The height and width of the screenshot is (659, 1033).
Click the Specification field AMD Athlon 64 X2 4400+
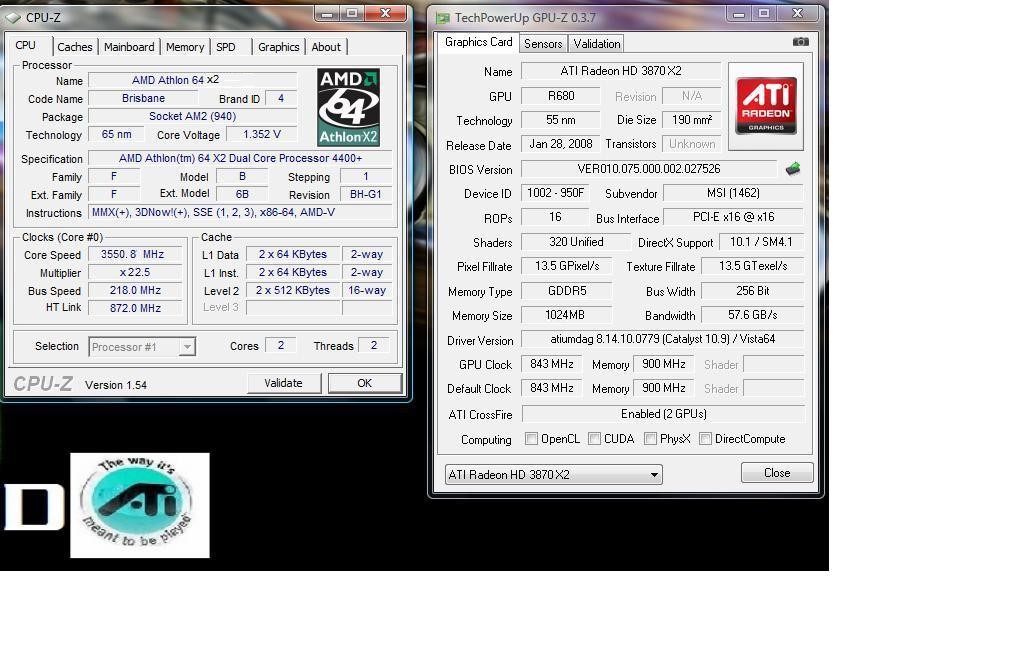coord(240,158)
